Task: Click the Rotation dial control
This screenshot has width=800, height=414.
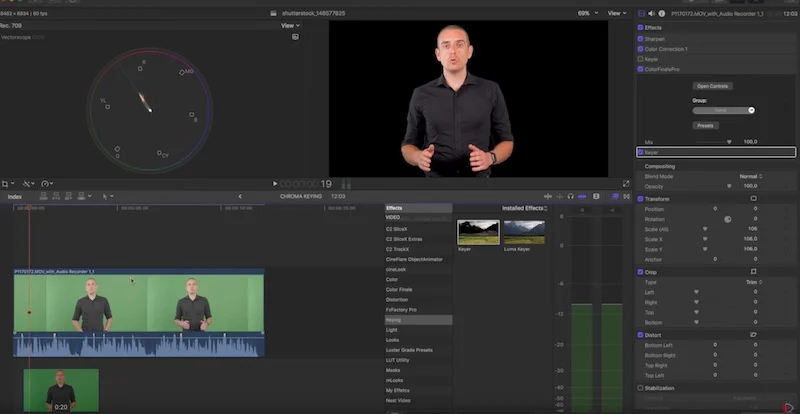Action: click(728, 219)
